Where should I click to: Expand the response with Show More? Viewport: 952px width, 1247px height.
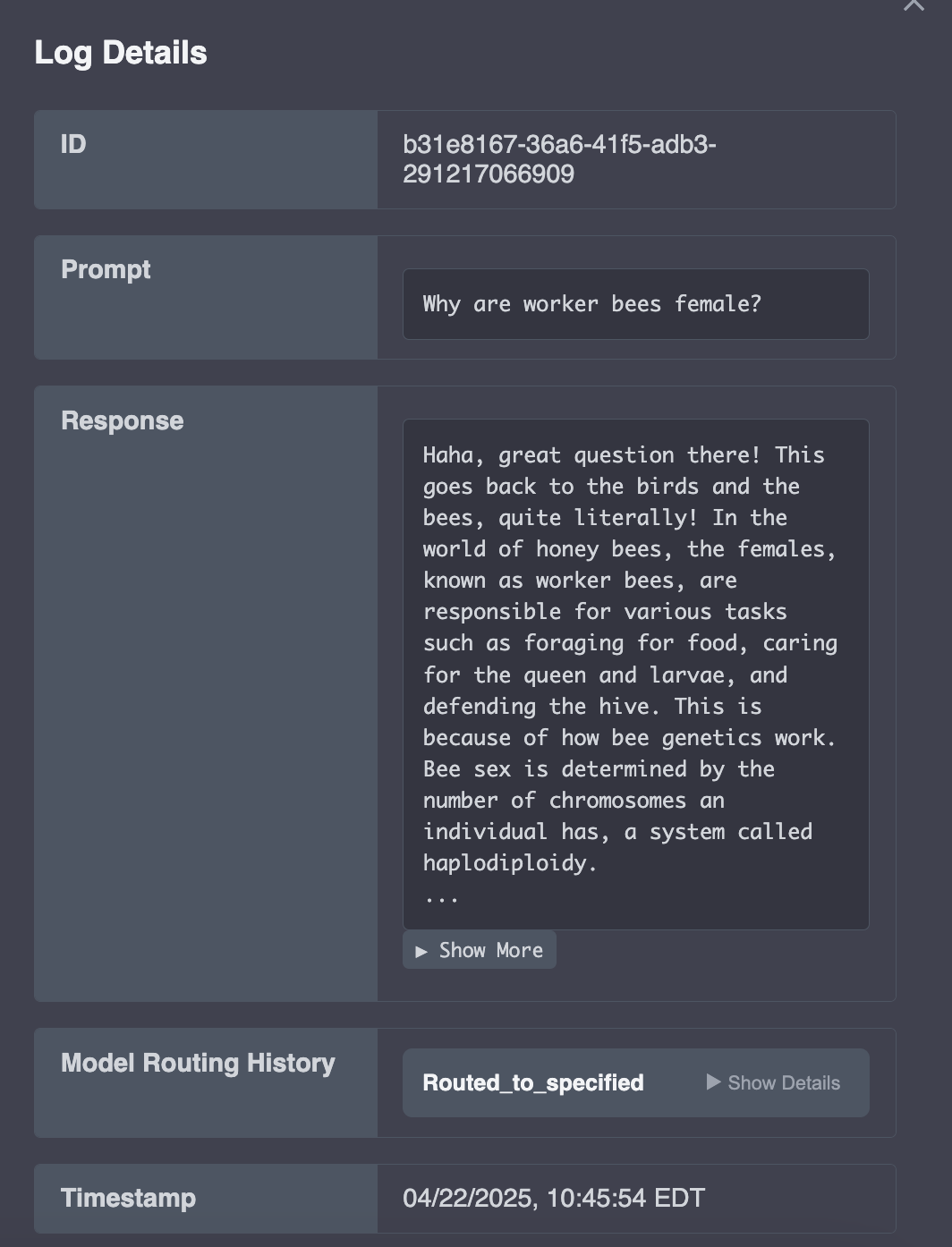tap(480, 950)
